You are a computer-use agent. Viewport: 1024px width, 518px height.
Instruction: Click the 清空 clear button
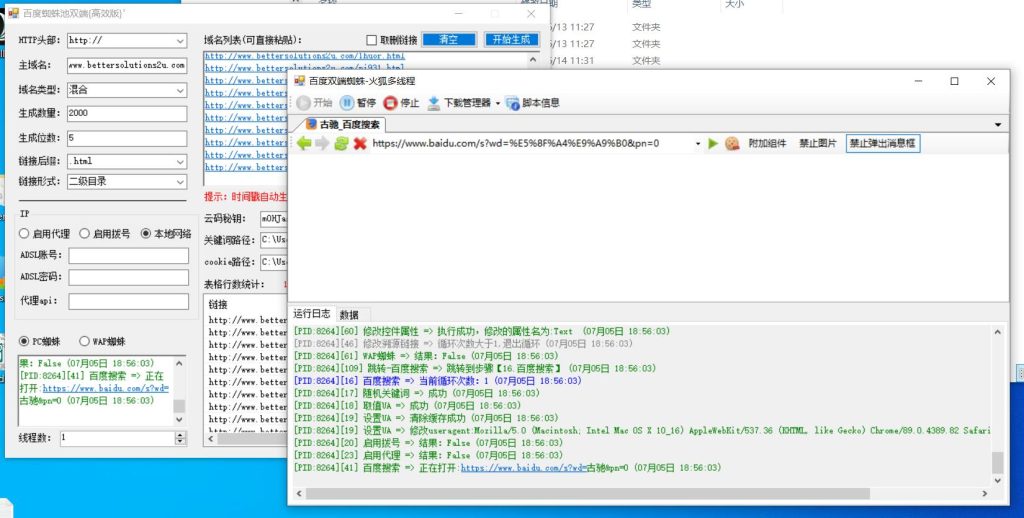449,39
